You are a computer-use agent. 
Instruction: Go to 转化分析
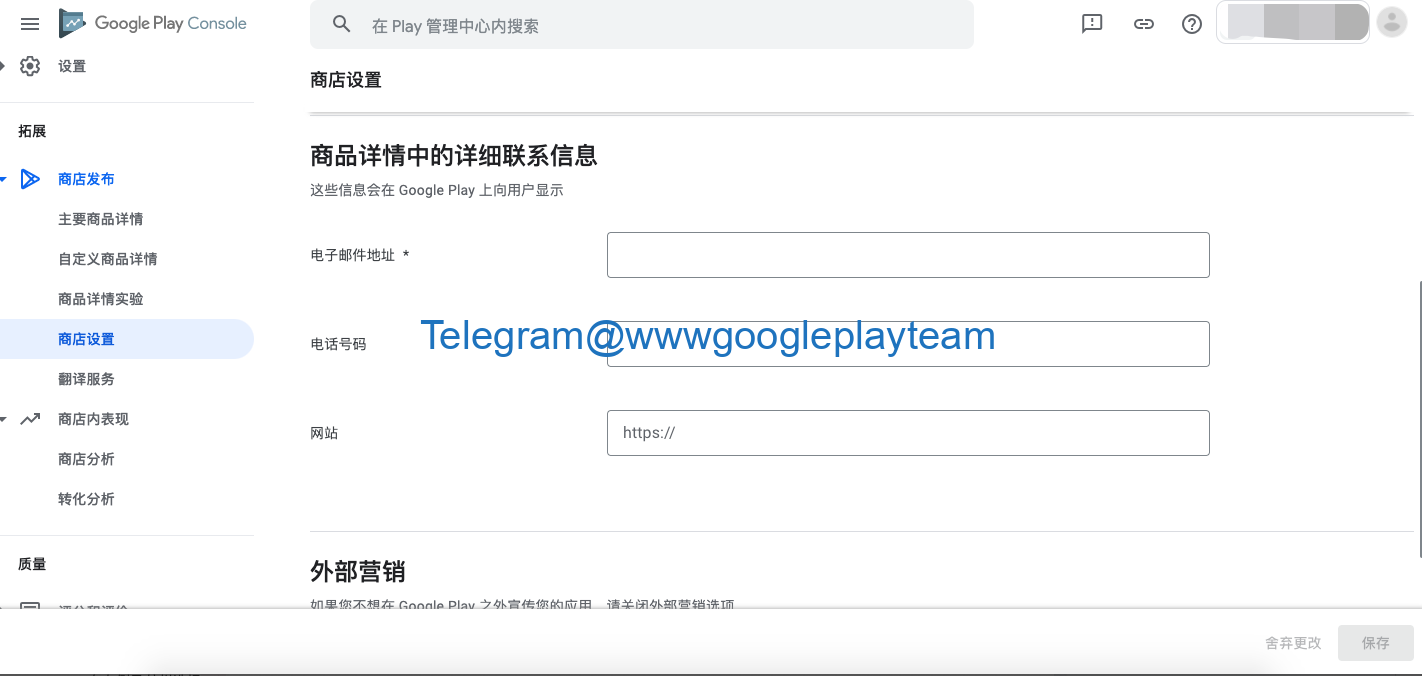[86, 499]
